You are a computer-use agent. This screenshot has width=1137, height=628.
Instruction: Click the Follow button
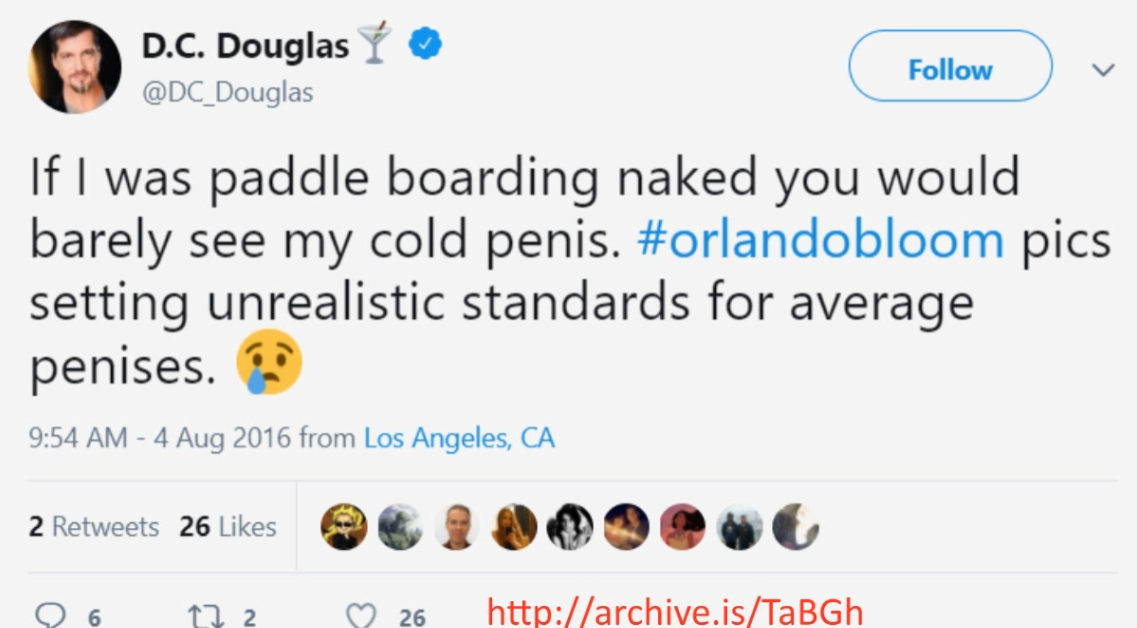(x=950, y=66)
